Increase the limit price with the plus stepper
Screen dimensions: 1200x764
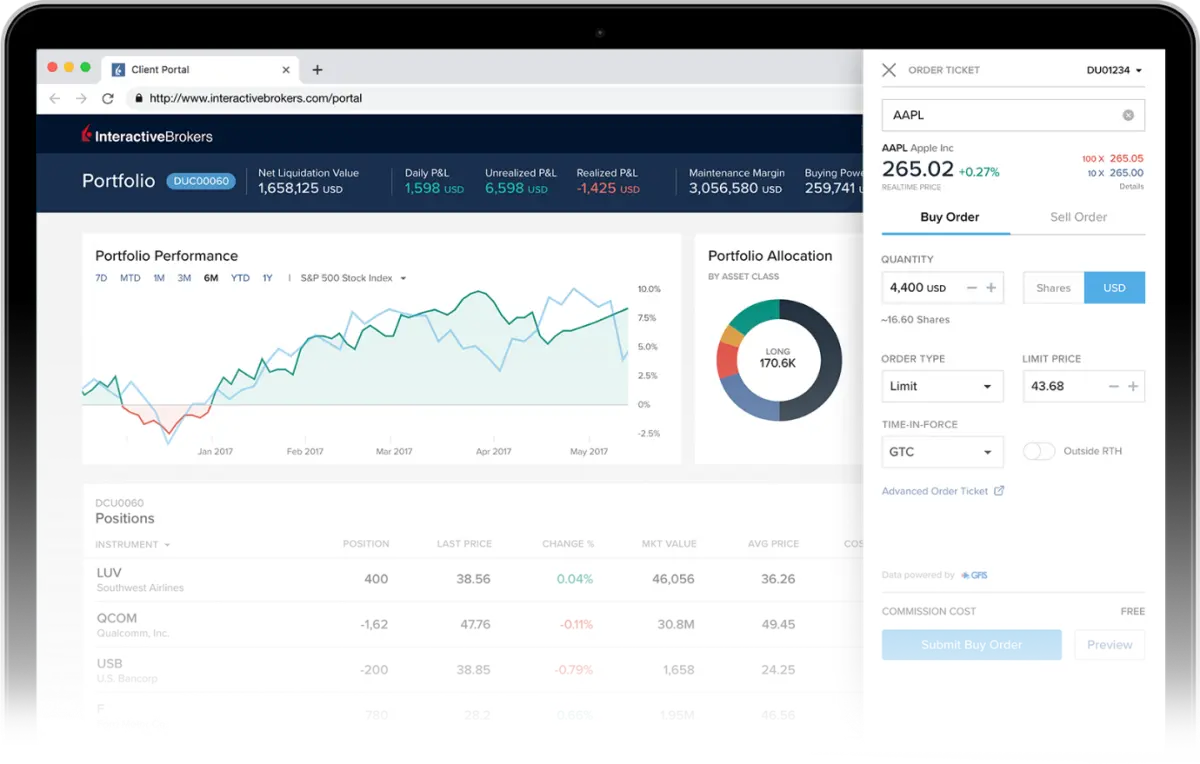pos(1134,386)
